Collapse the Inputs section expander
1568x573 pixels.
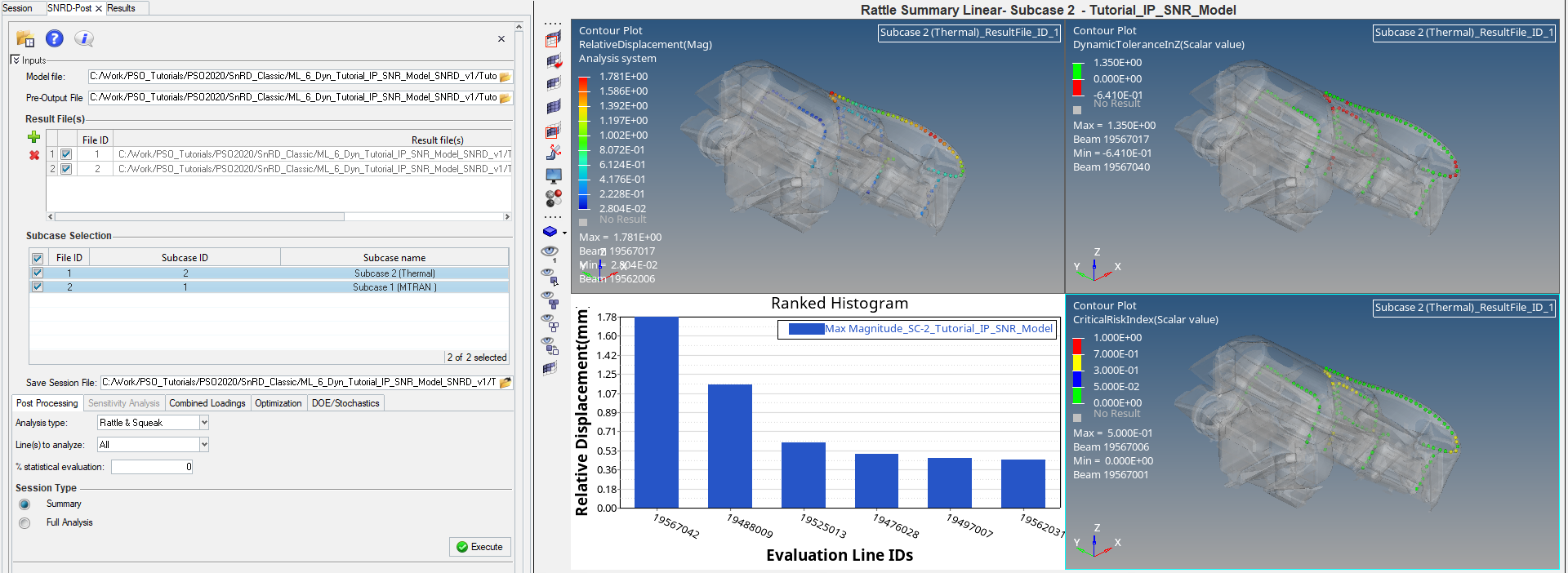pyautogui.click(x=15, y=60)
